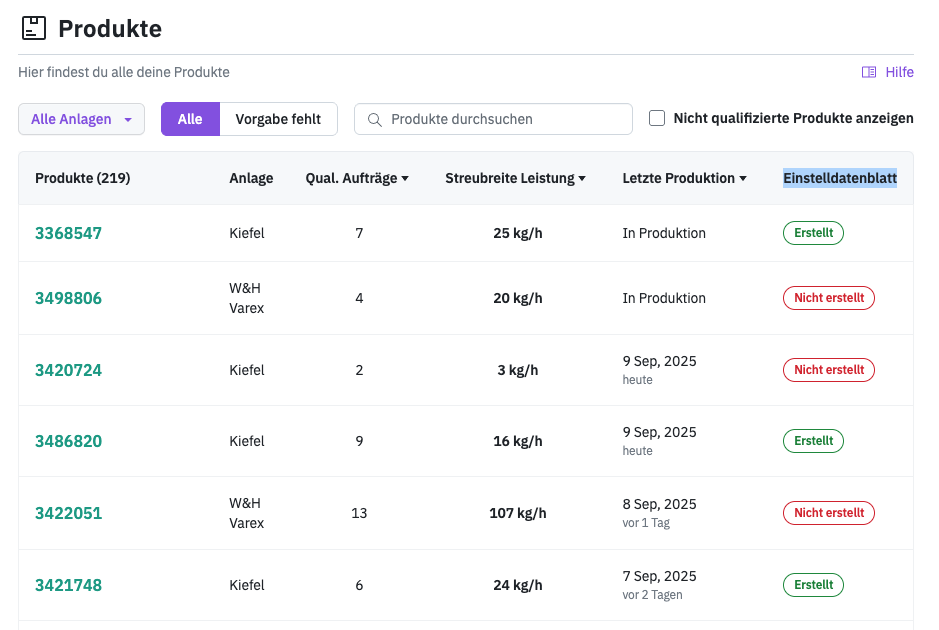The height and width of the screenshot is (630, 939).
Task: Click the magnifier icon in search field
Action: tap(375, 119)
